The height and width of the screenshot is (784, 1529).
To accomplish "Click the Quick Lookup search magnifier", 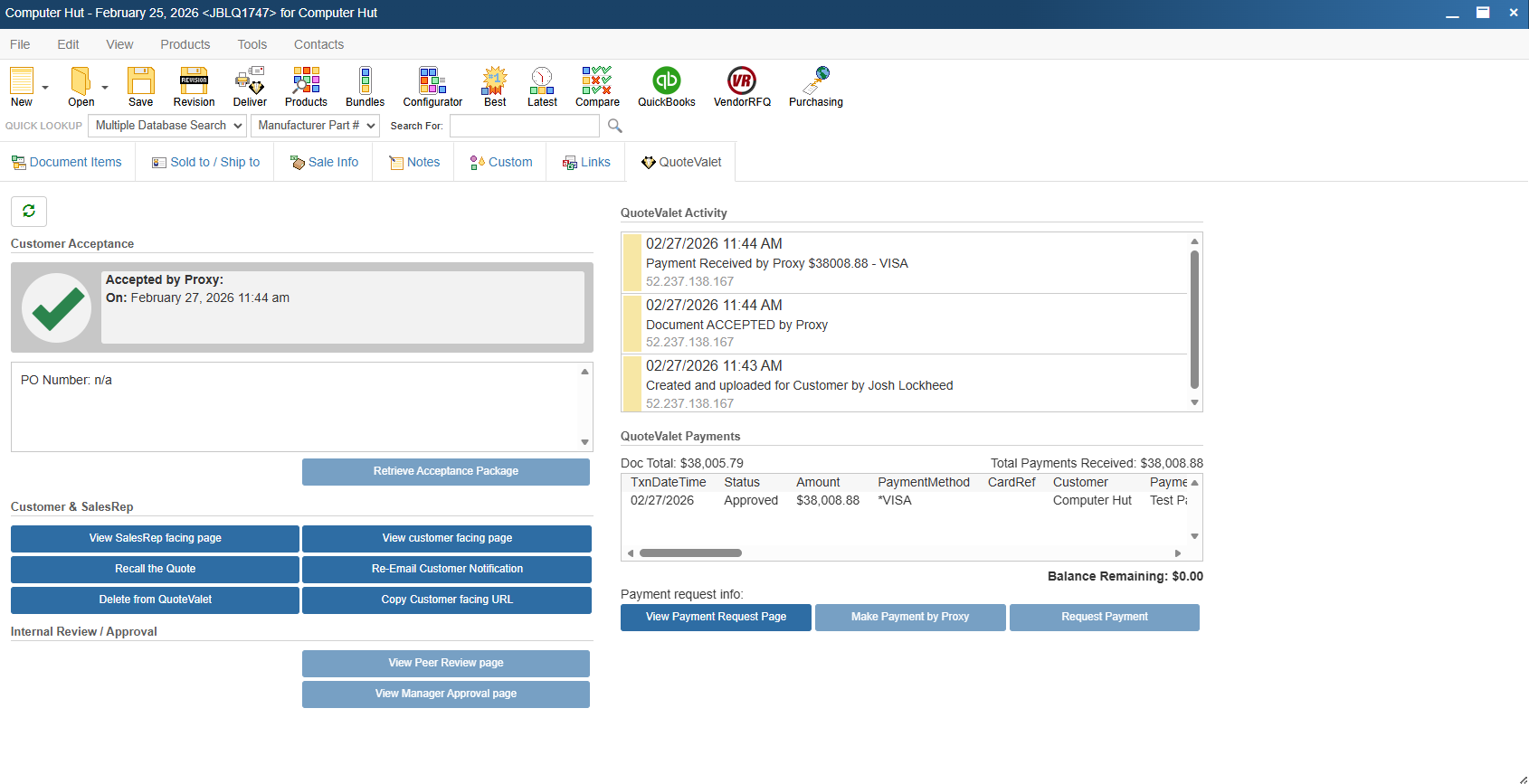I will [x=615, y=126].
